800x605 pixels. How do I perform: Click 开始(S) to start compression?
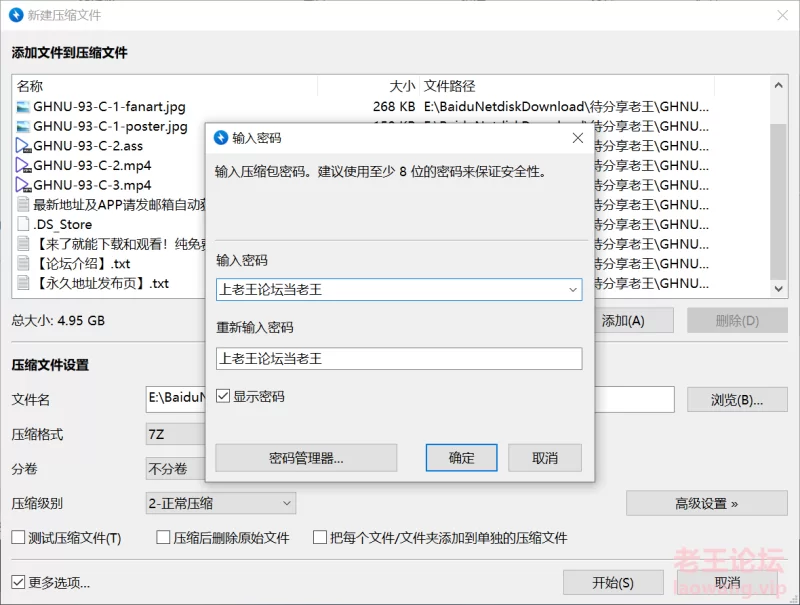613,582
